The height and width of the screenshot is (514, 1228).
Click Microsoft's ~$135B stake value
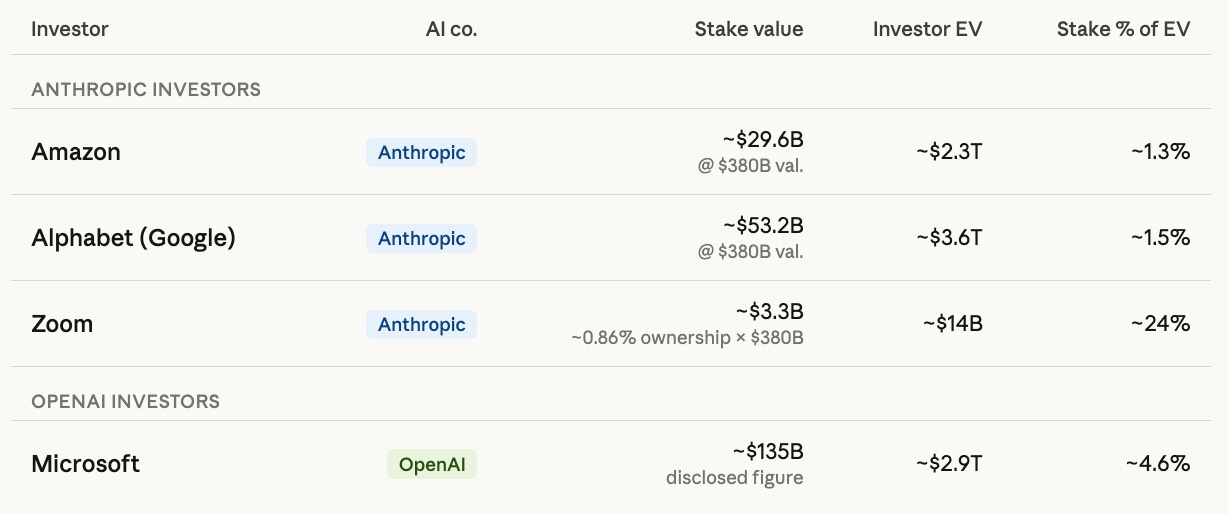[x=767, y=452]
